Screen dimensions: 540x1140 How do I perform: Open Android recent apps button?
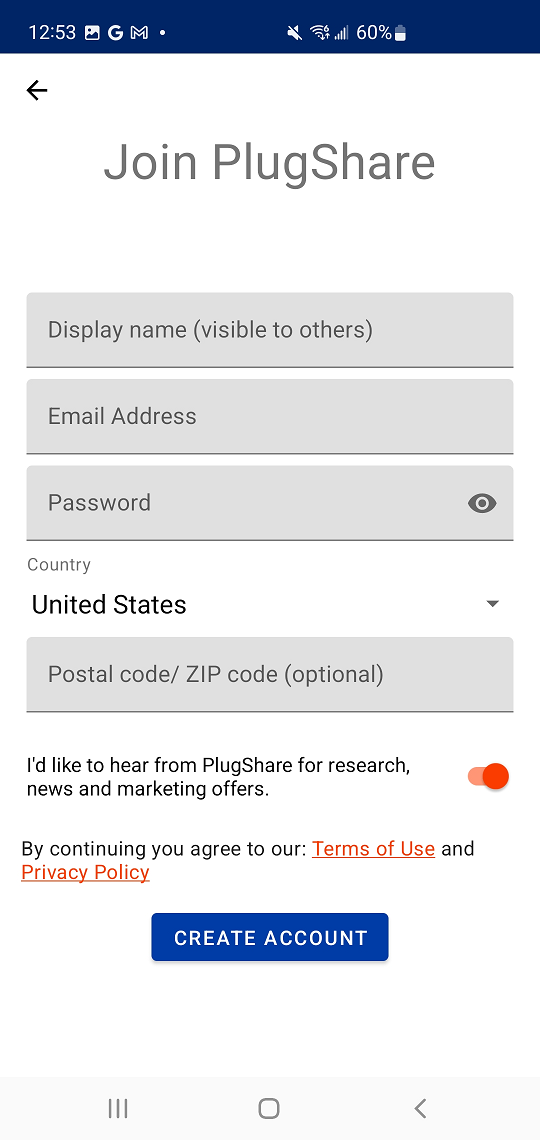118,1108
